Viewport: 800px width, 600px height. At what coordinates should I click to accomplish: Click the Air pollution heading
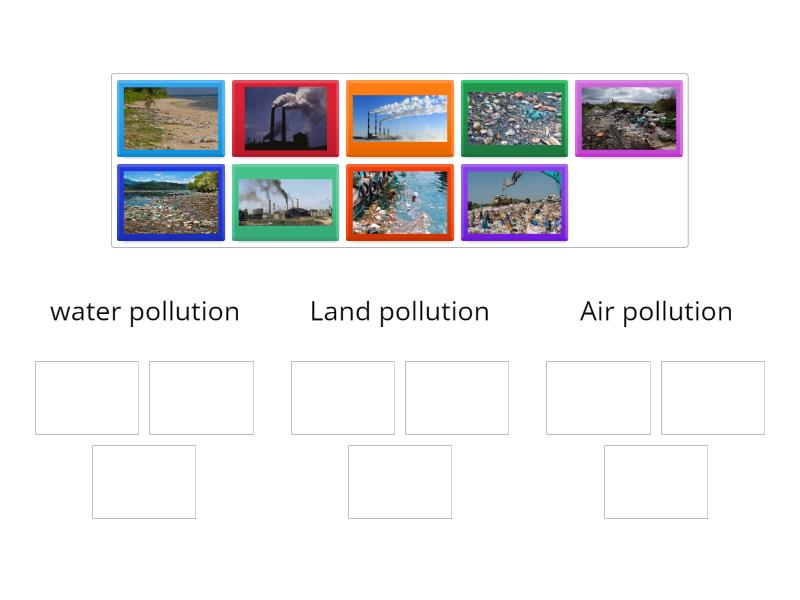[656, 311]
